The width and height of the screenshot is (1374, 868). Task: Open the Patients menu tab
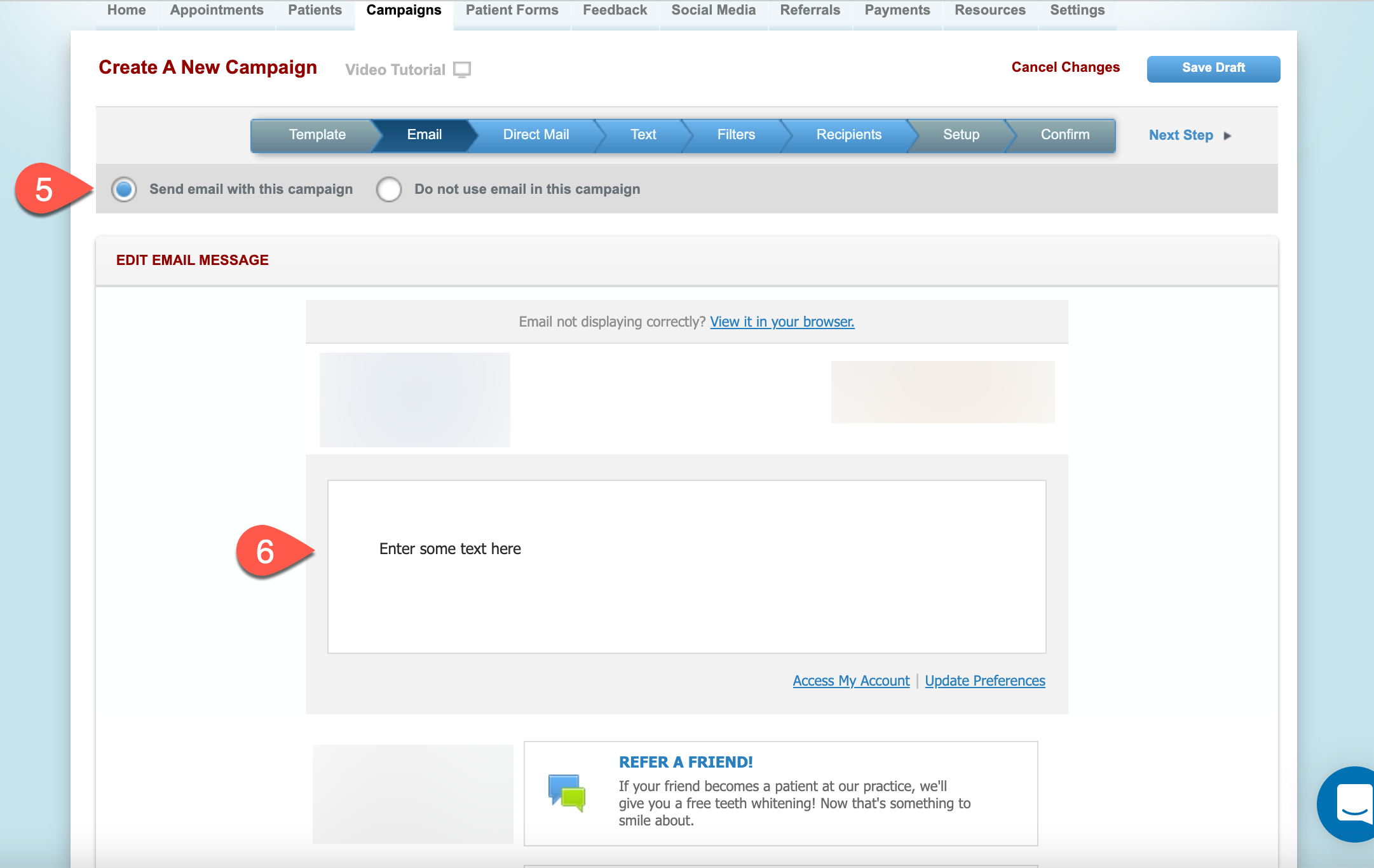(315, 11)
